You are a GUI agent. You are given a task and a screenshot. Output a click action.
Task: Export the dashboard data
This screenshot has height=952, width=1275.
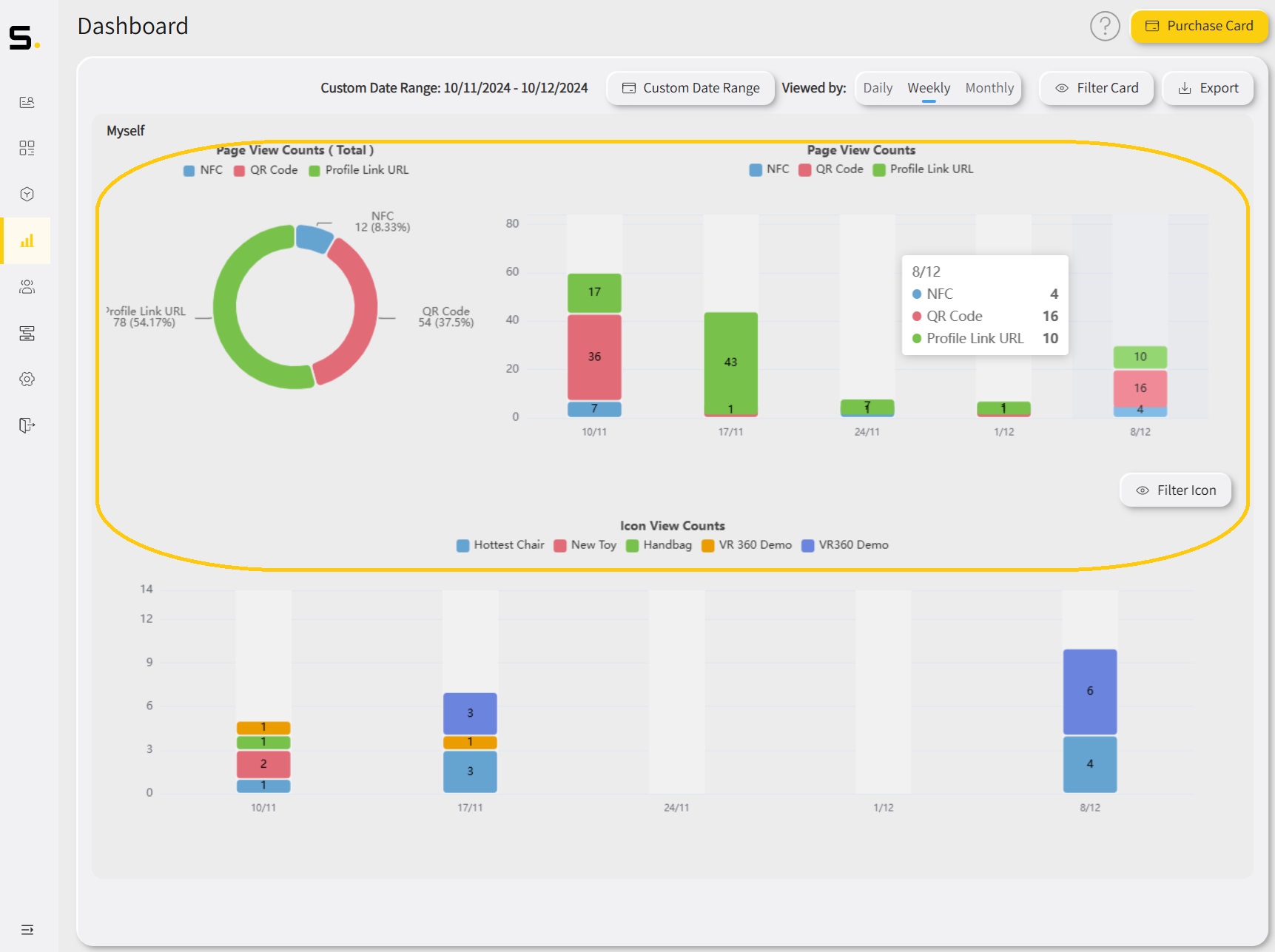tap(1208, 87)
